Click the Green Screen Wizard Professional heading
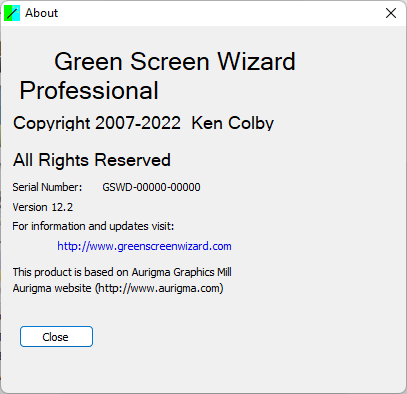 pos(157,76)
